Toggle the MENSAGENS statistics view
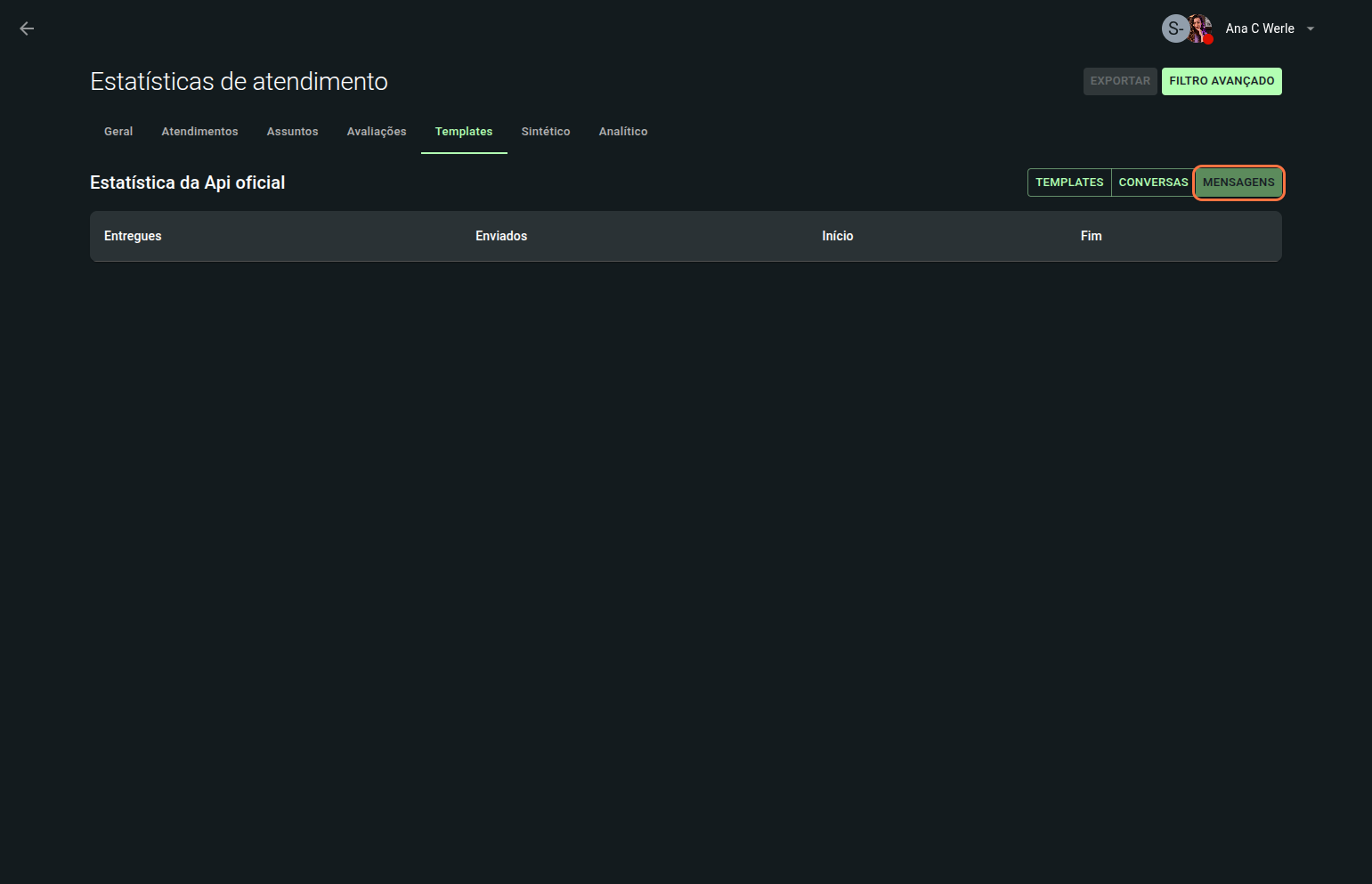 tap(1238, 182)
